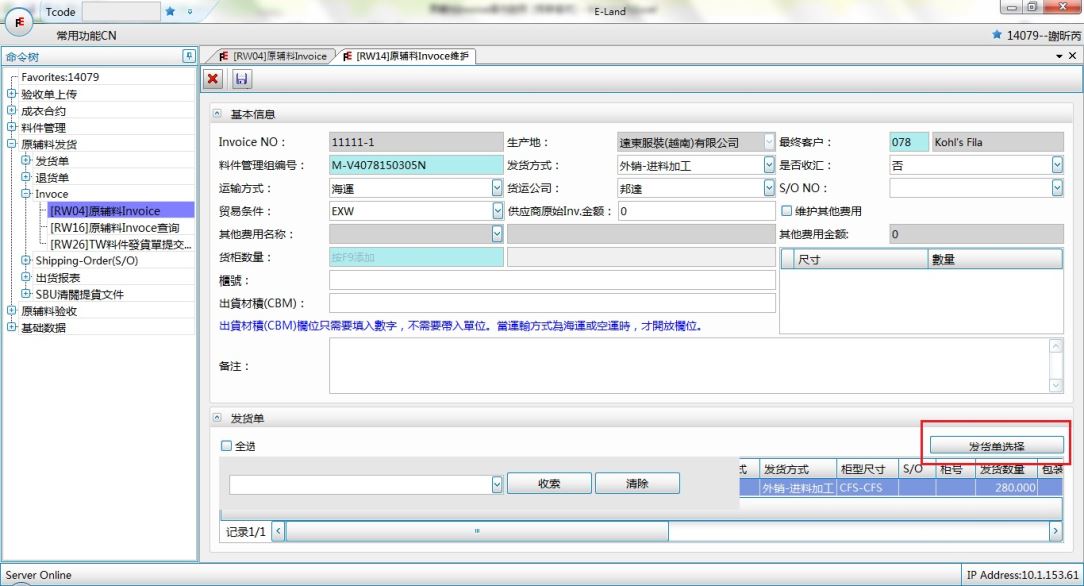Click the pin icon on command tree panel
The width and height of the screenshot is (1084, 586).
pos(187,56)
